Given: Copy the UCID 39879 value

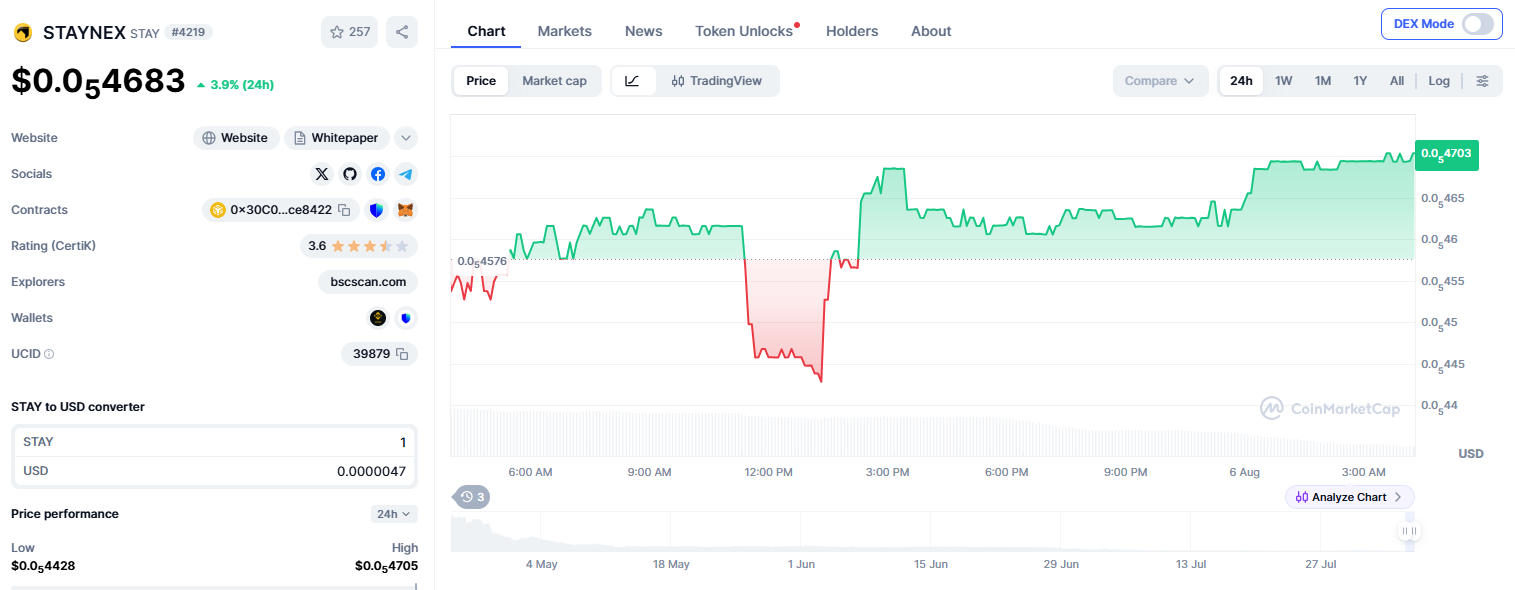Looking at the screenshot, I should pyautogui.click(x=402, y=354).
